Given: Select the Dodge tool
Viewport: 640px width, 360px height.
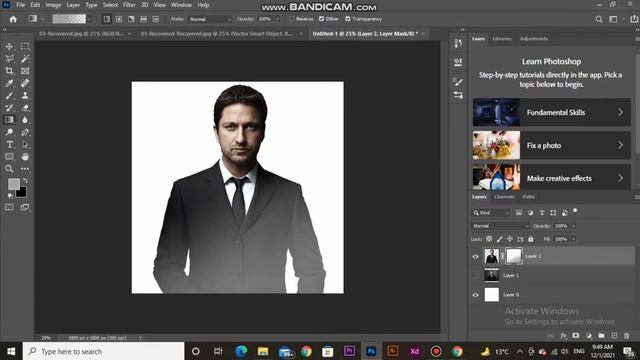Looking at the screenshot, I should pos(9,132).
